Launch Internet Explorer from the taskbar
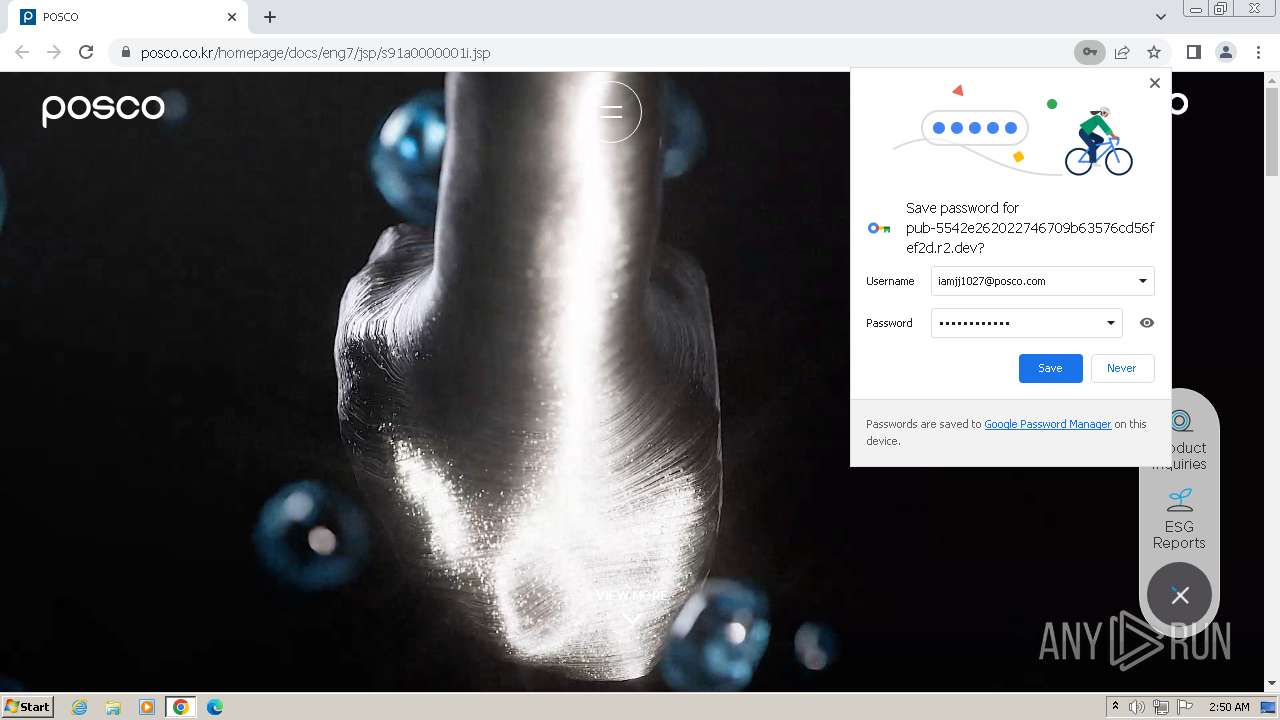The height and width of the screenshot is (720, 1280). (x=79, y=707)
